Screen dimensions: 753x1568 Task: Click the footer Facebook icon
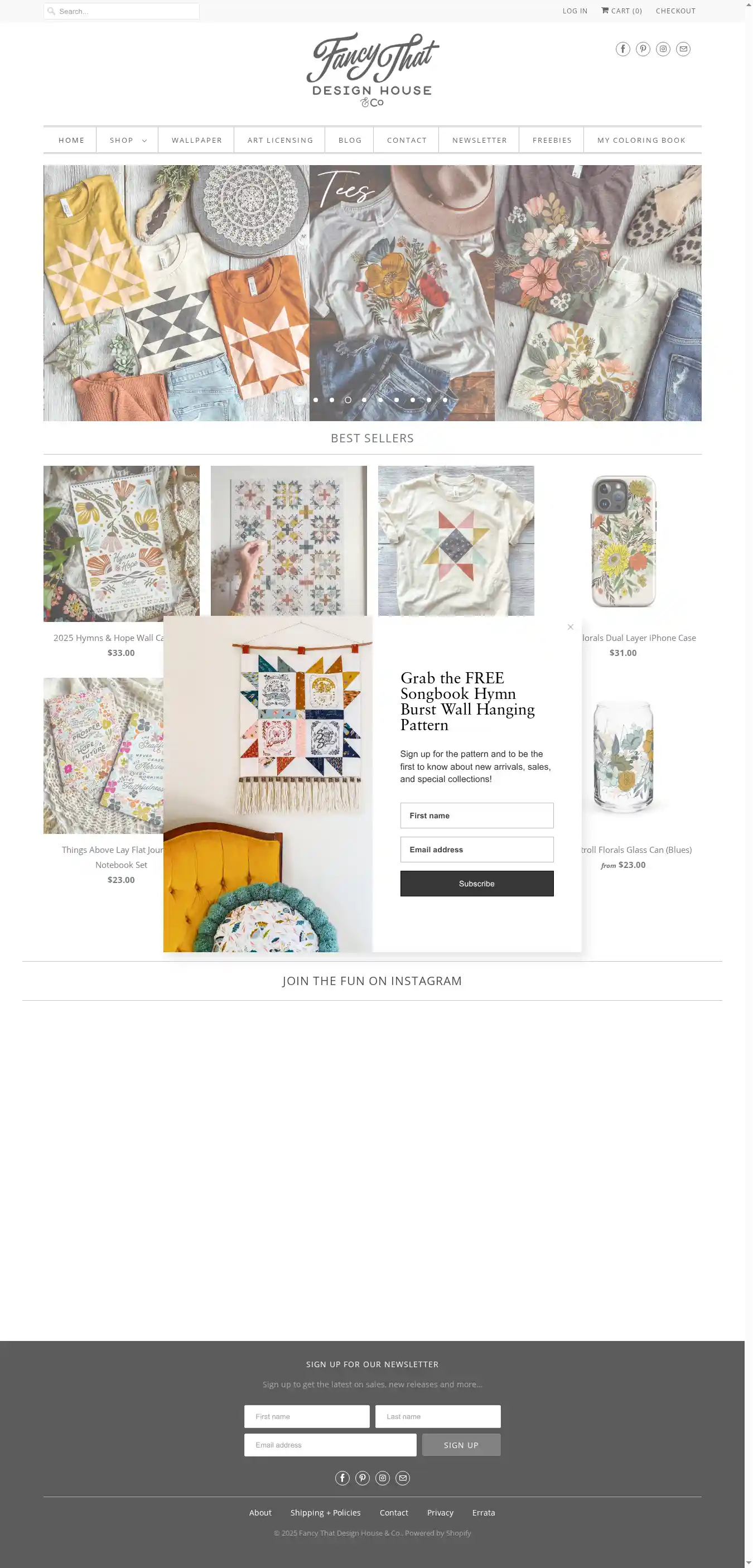click(x=342, y=1478)
